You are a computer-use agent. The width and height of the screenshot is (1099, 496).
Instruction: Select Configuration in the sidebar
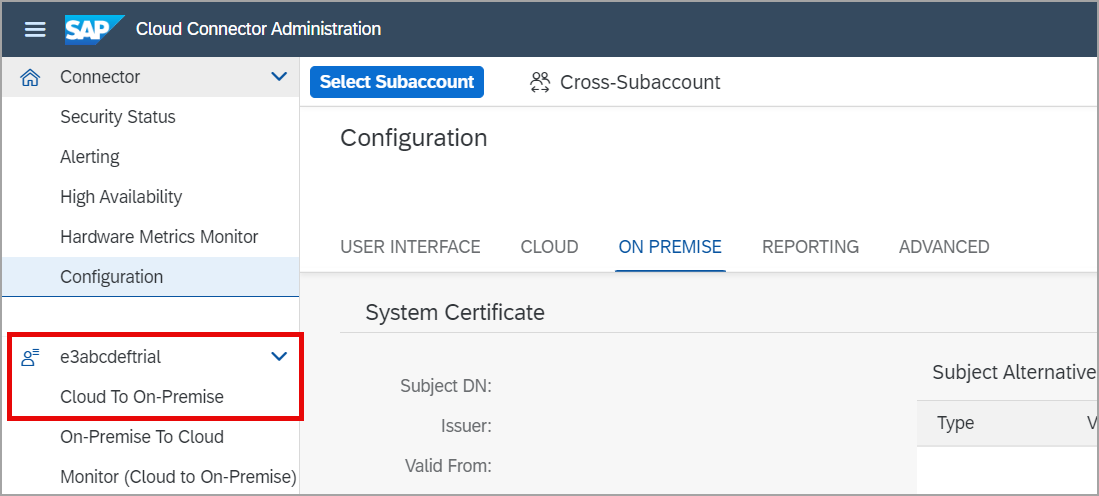click(x=150, y=277)
